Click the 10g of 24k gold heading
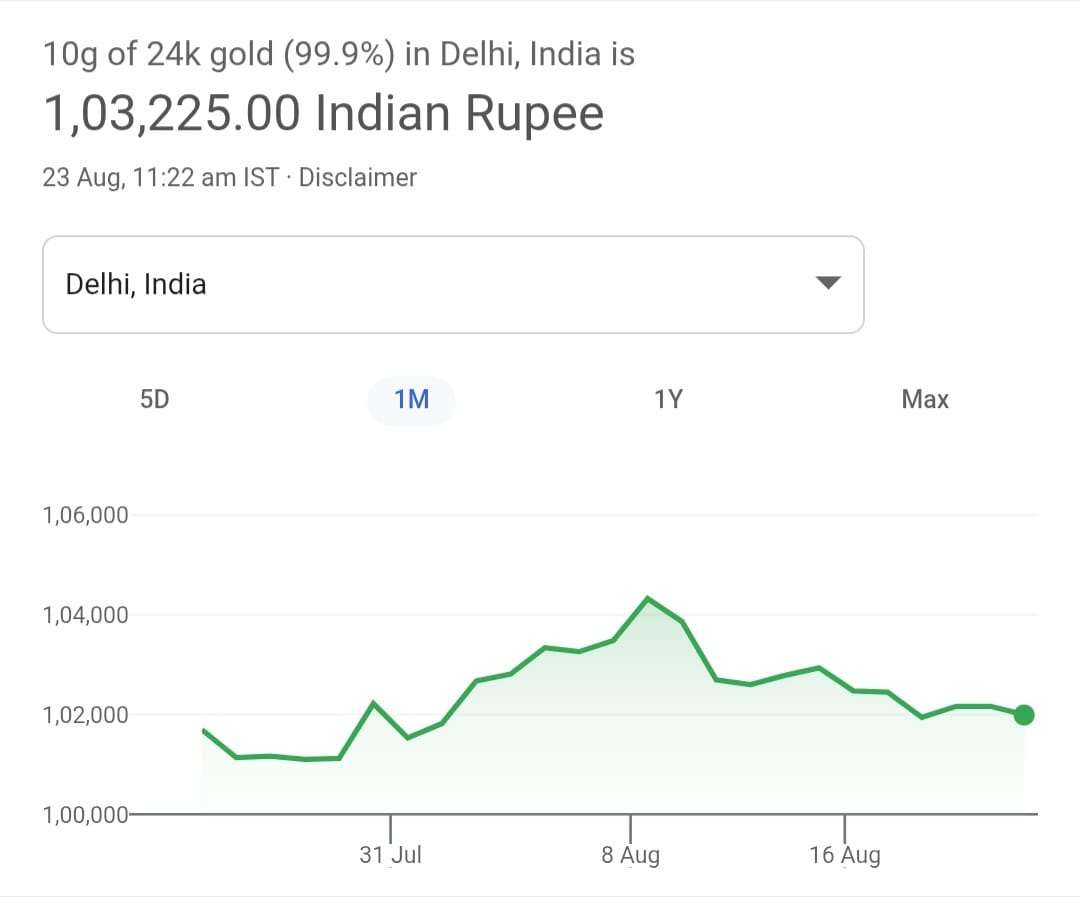 click(338, 54)
